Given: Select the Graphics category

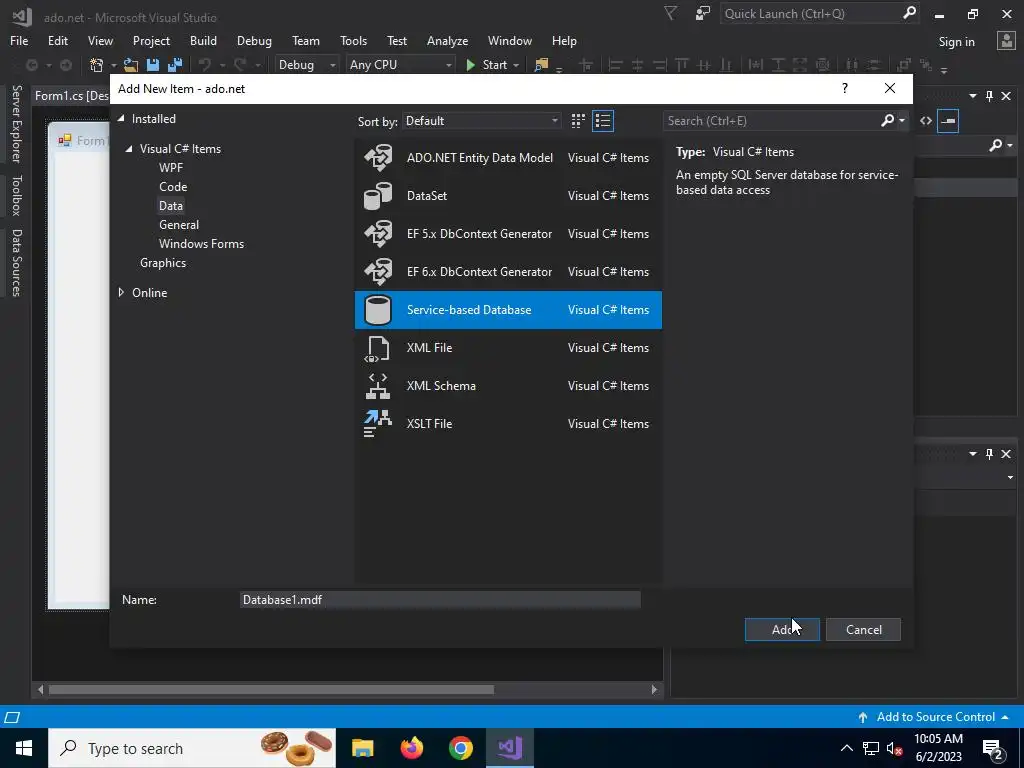Looking at the screenshot, I should [x=163, y=263].
